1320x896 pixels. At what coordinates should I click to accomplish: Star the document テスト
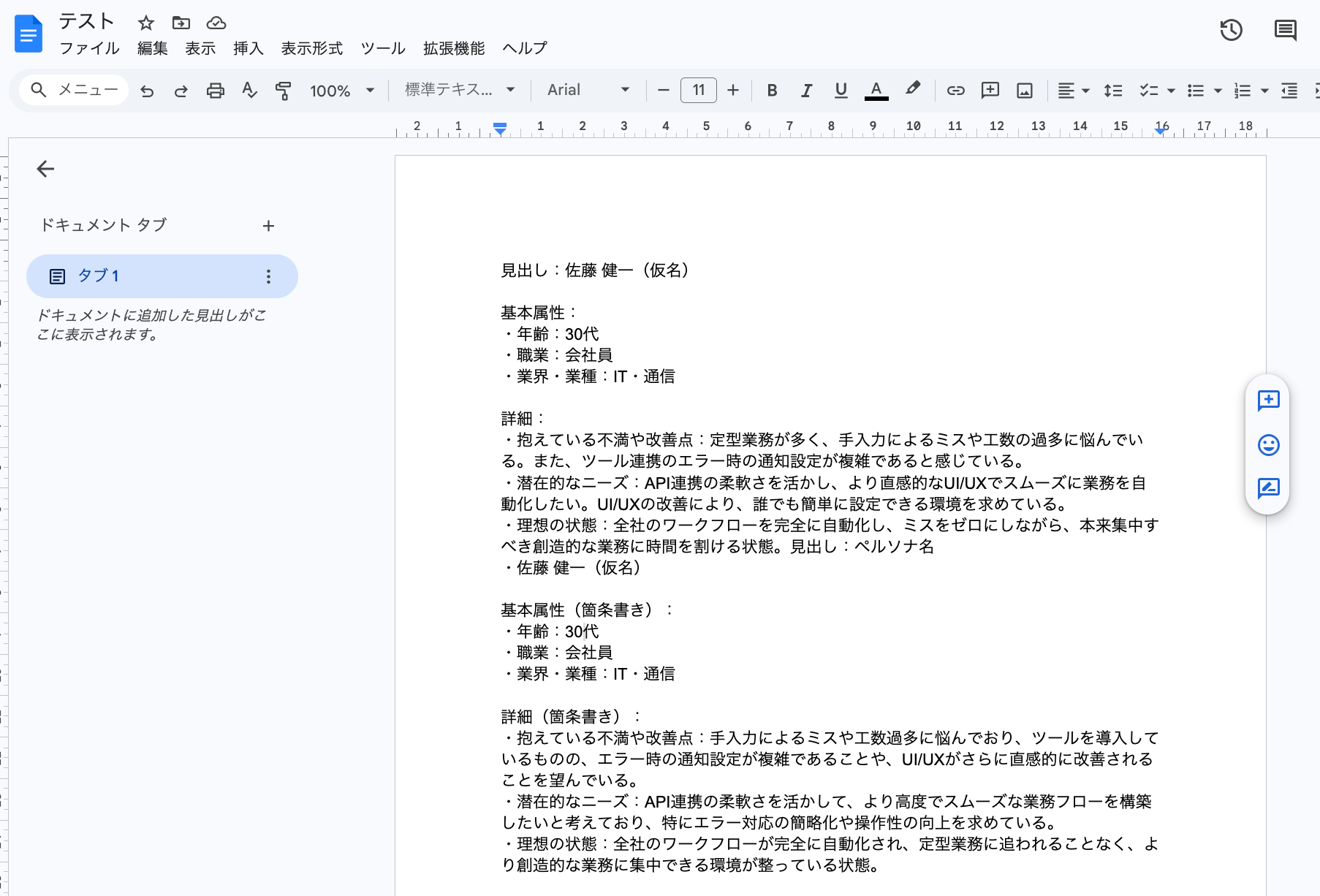[146, 23]
